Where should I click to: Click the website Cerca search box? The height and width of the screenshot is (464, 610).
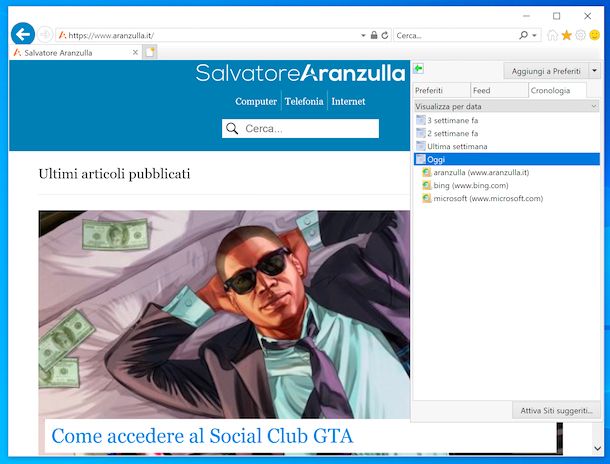pyautogui.click(x=300, y=128)
